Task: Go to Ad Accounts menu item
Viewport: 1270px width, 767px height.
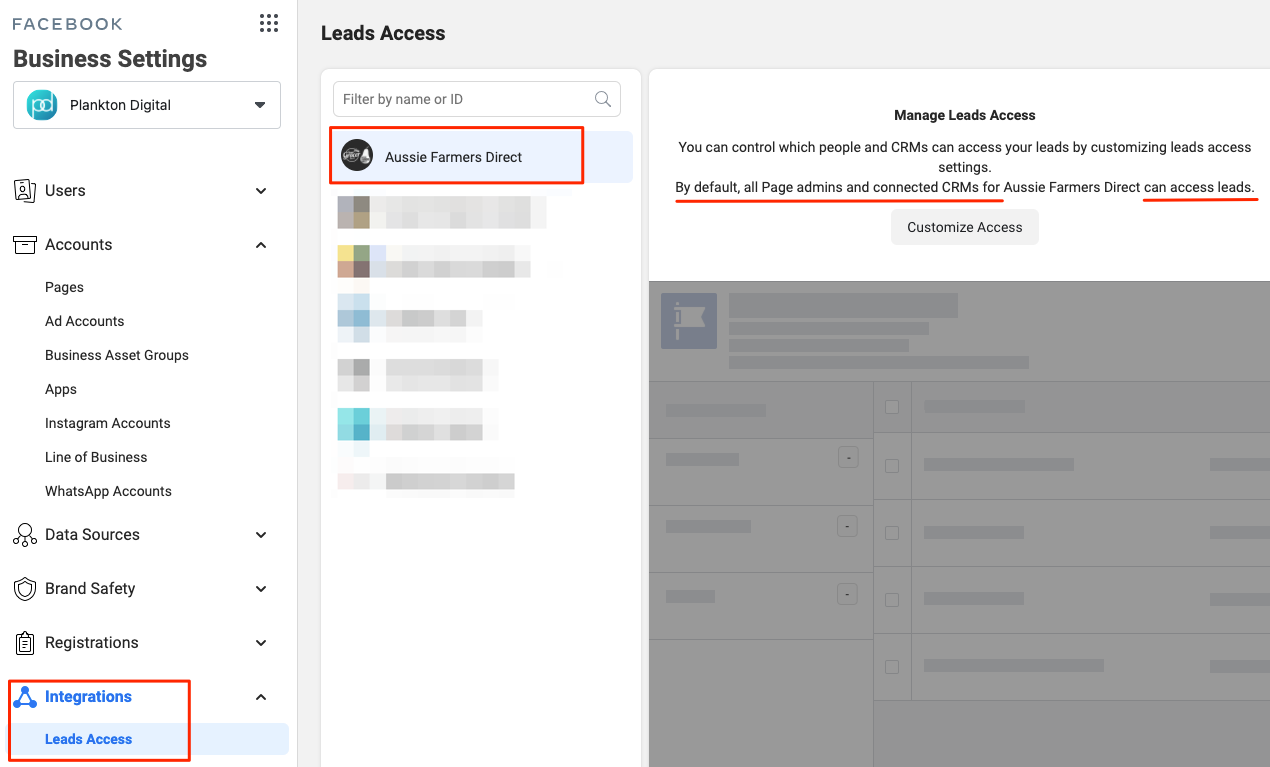Action: tap(84, 321)
